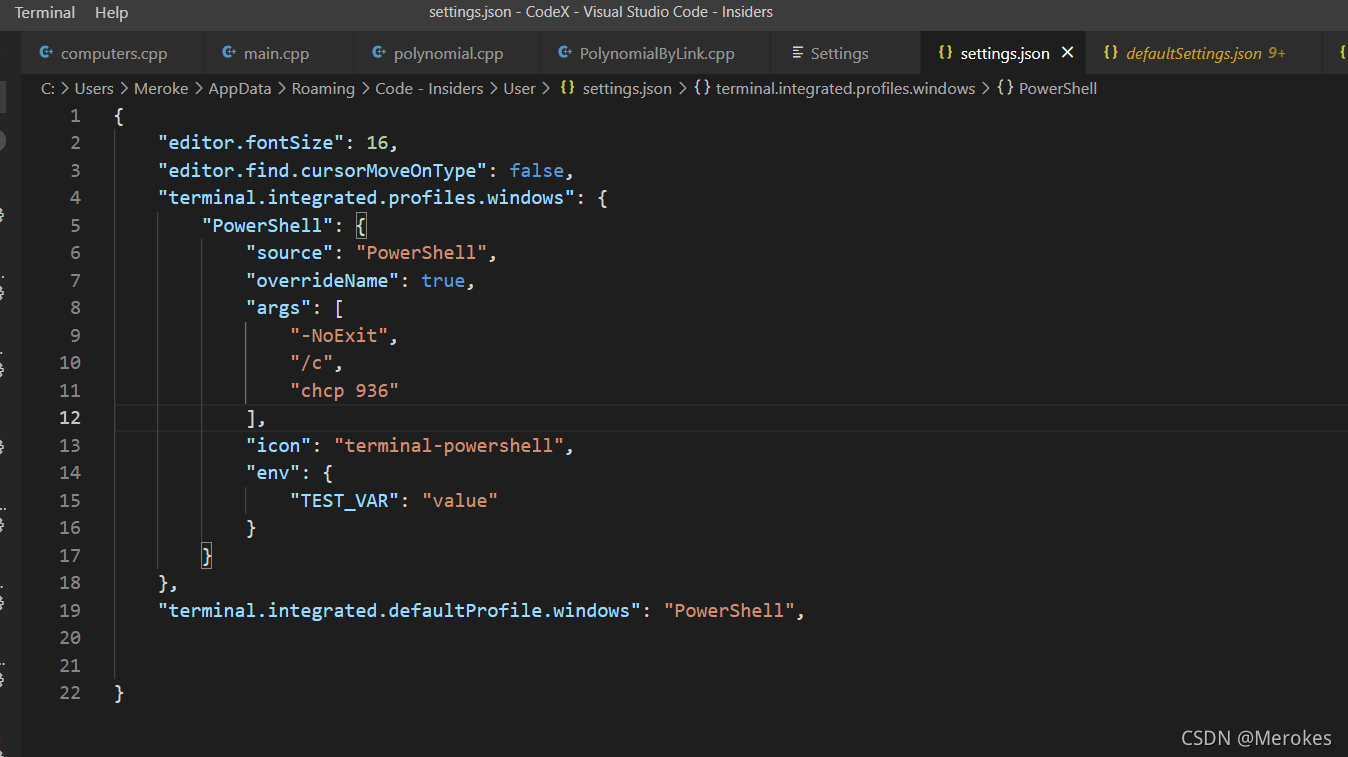
Task: Open the PowerShell breadcrumb
Action: click(1058, 88)
